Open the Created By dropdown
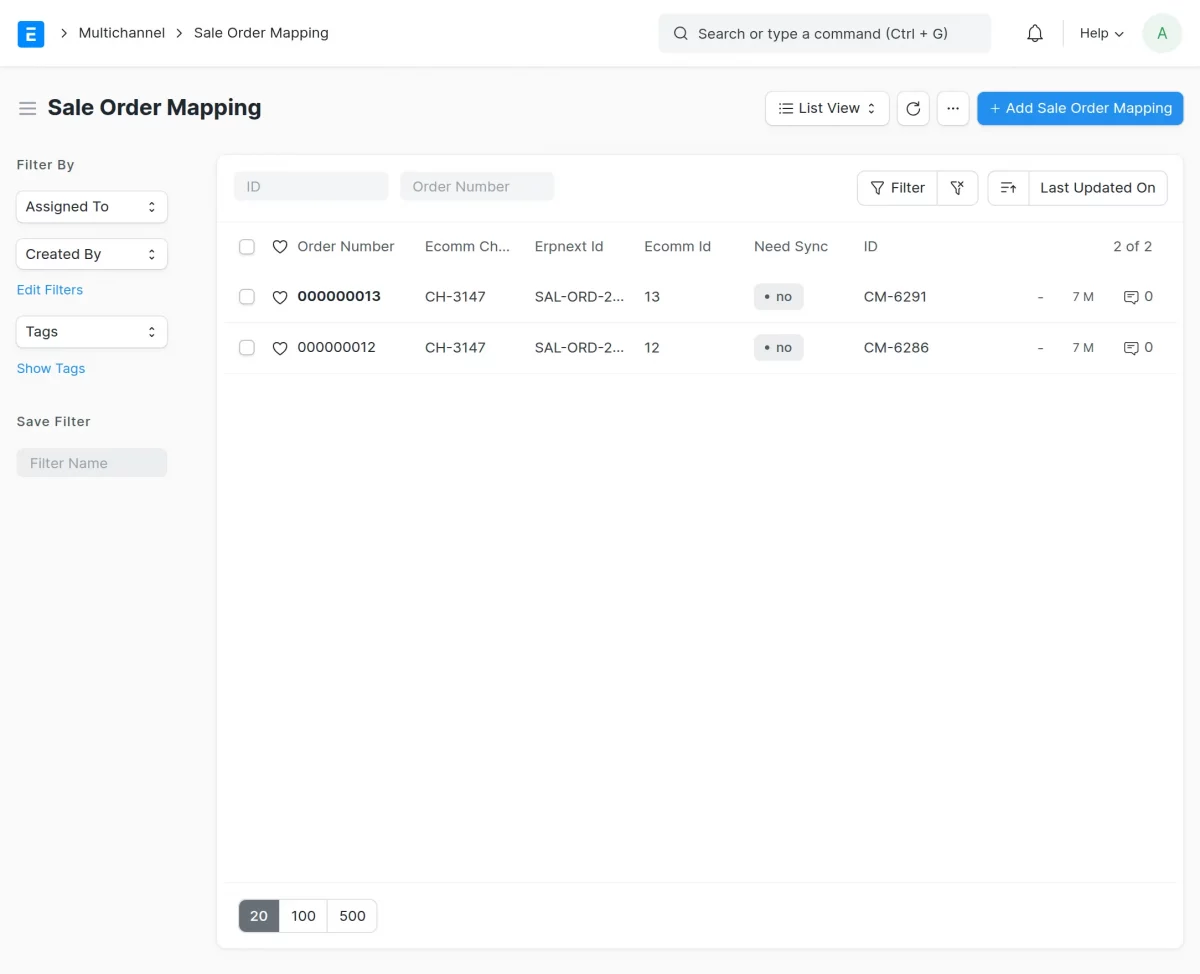The width and height of the screenshot is (1200, 974). point(91,254)
